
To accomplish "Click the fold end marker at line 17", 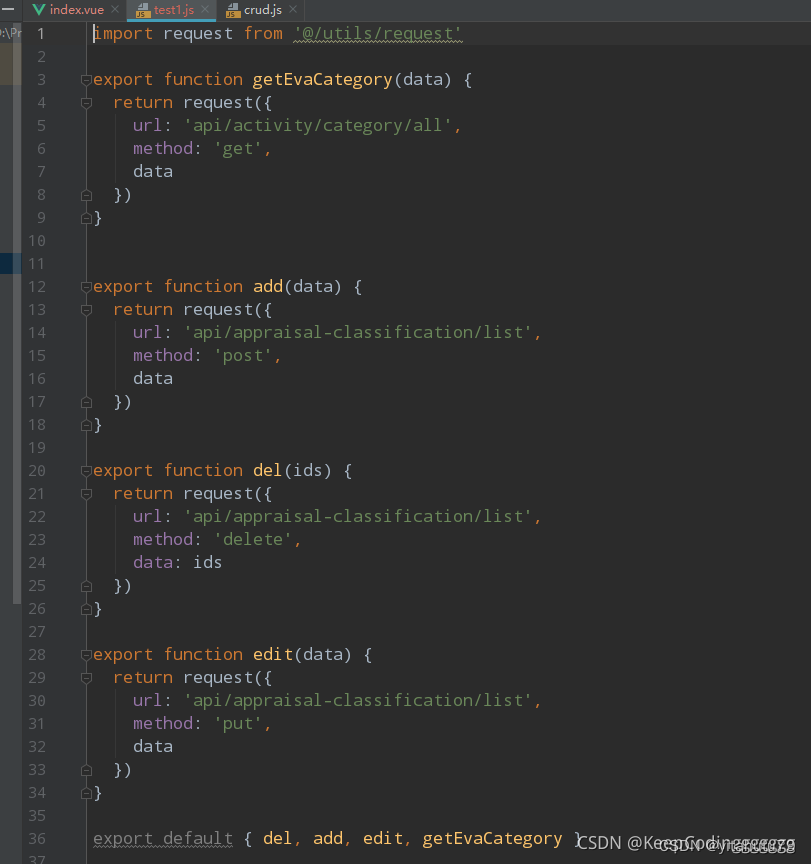I will 86,402.
